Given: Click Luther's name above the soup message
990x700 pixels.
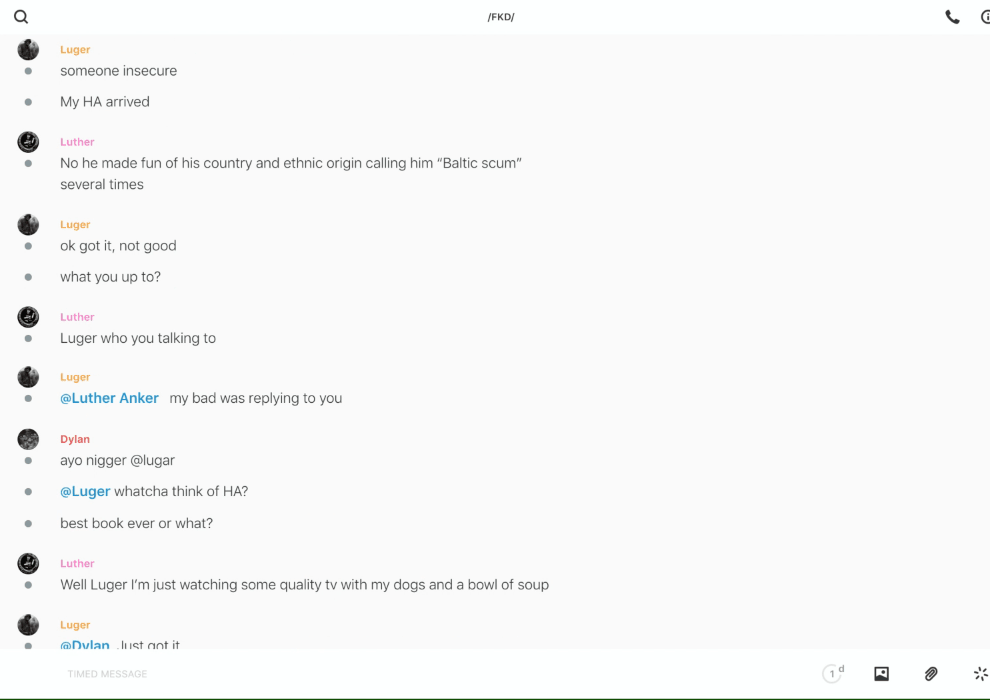Looking at the screenshot, I should (x=77, y=563).
